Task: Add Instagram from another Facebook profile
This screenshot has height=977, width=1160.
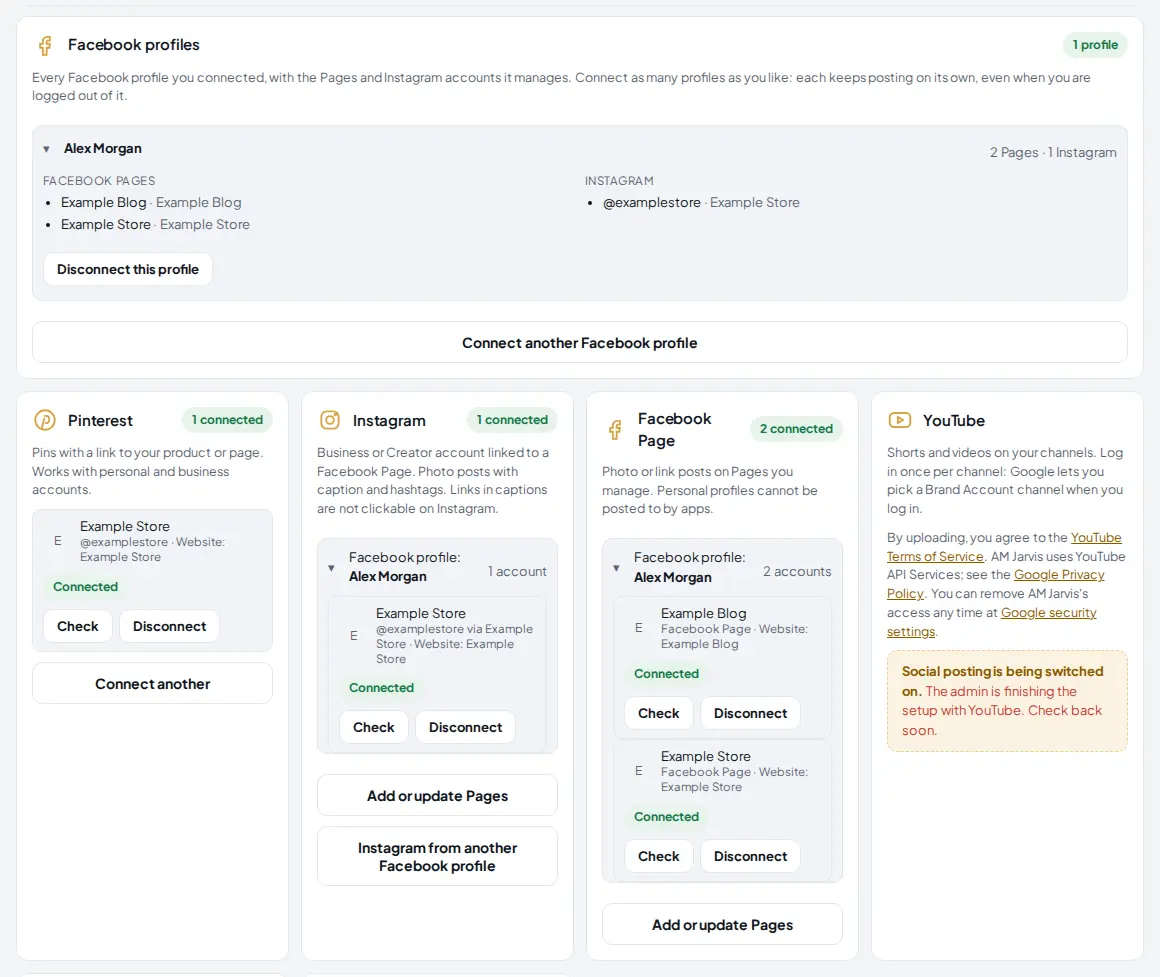Action: [437, 856]
